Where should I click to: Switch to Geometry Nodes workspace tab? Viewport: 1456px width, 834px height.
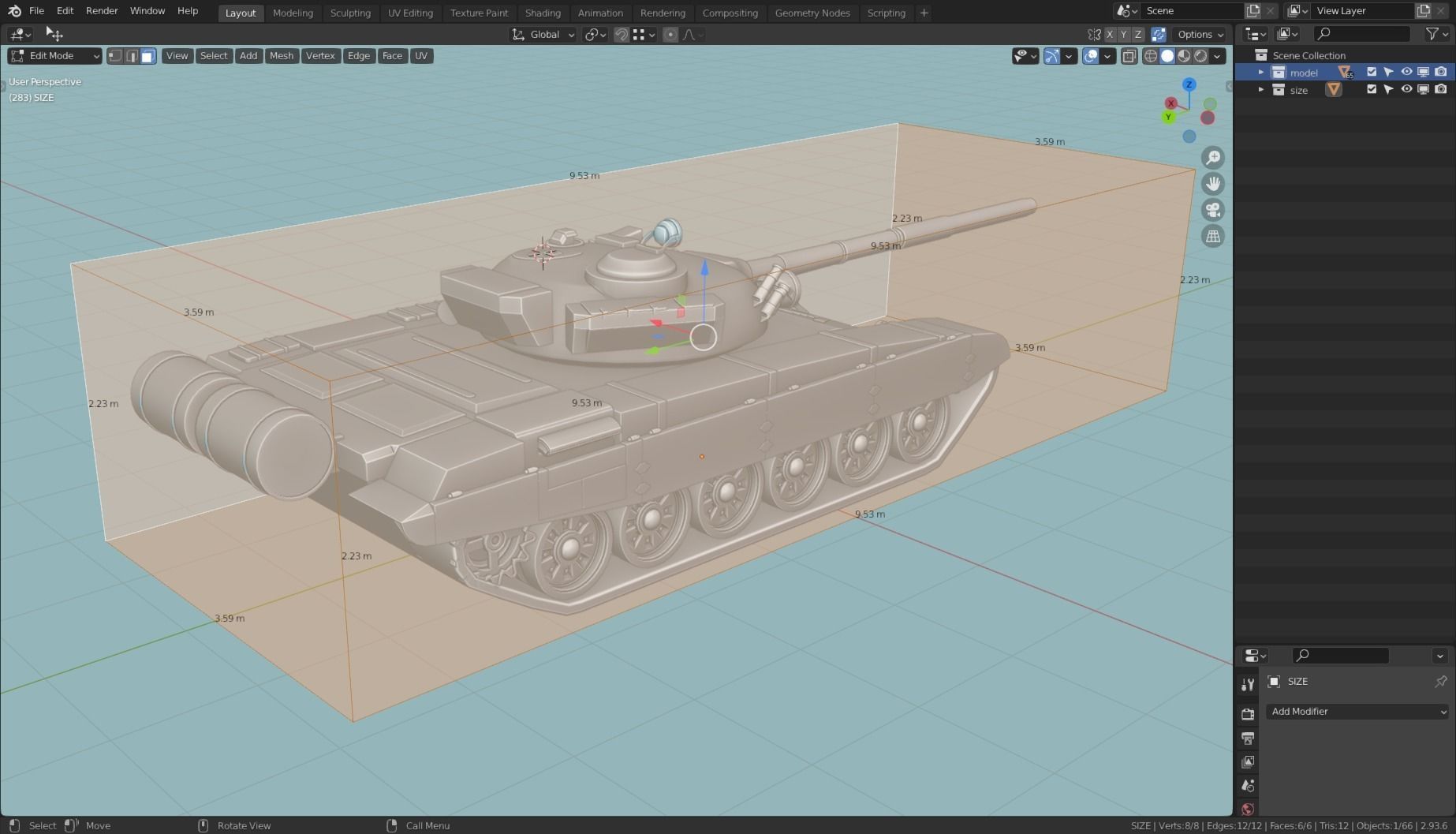point(812,13)
